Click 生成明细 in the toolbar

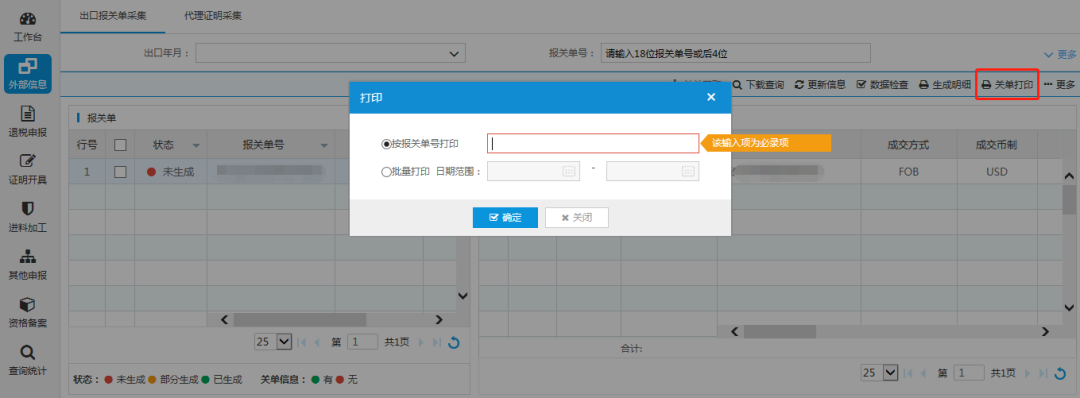click(945, 85)
